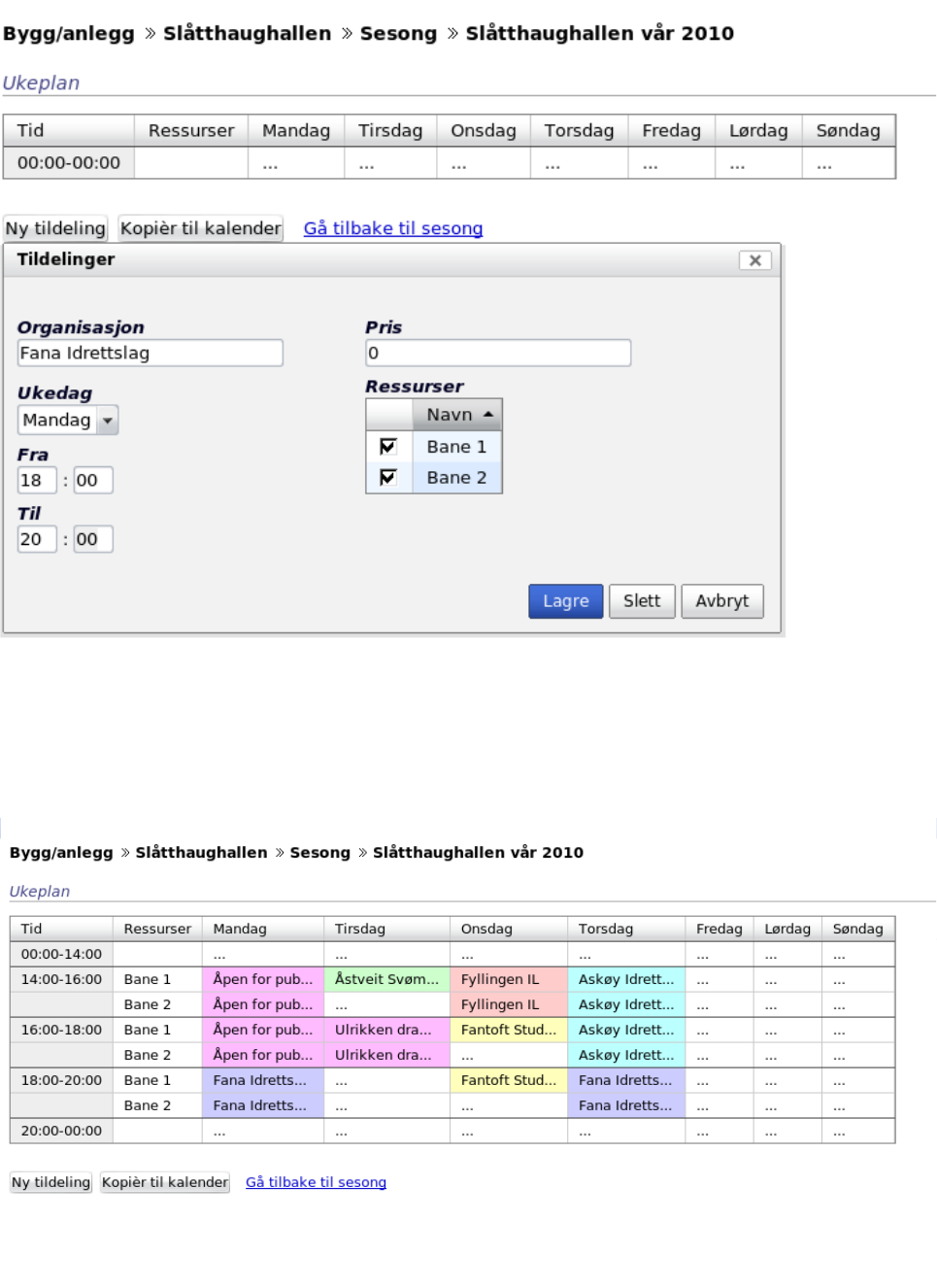Uncheck the Bane 1 resource checkbox
The image size is (937, 1288).
(x=388, y=447)
